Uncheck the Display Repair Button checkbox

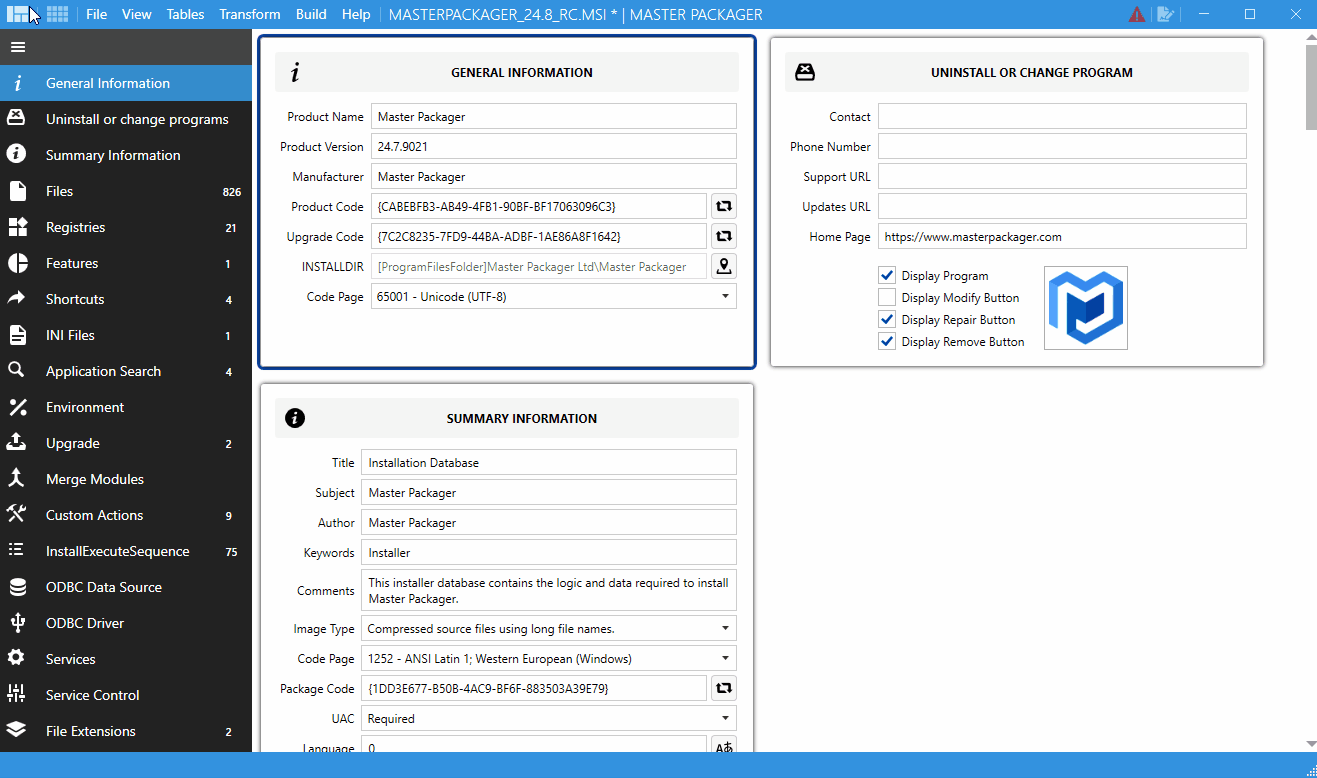pos(887,319)
